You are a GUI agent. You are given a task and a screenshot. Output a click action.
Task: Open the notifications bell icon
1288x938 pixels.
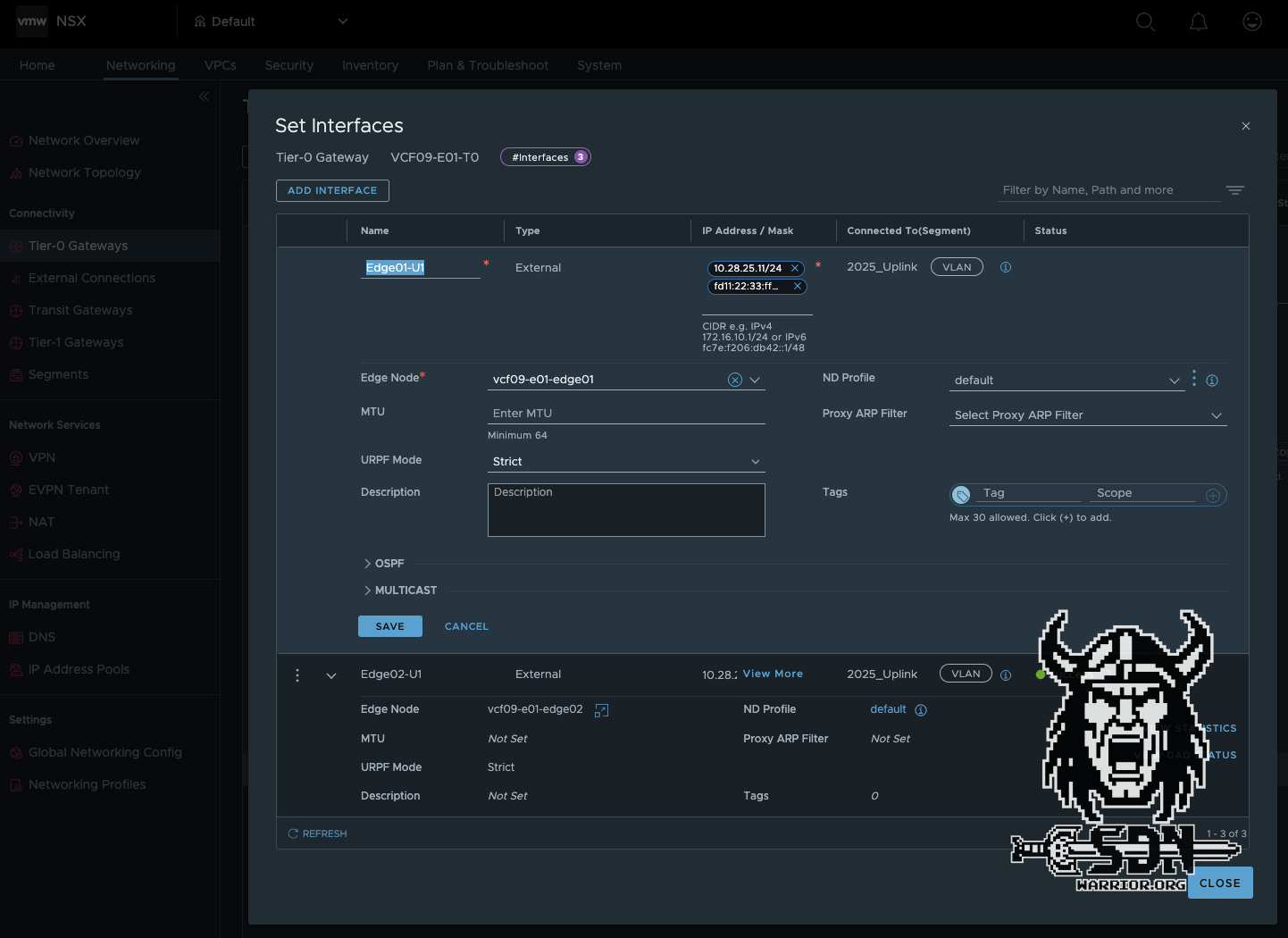(x=1198, y=21)
